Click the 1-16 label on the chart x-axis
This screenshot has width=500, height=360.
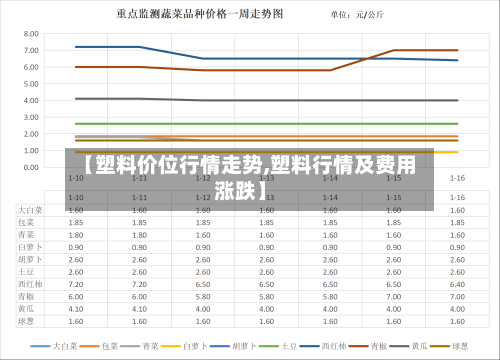click(x=457, y=178)
